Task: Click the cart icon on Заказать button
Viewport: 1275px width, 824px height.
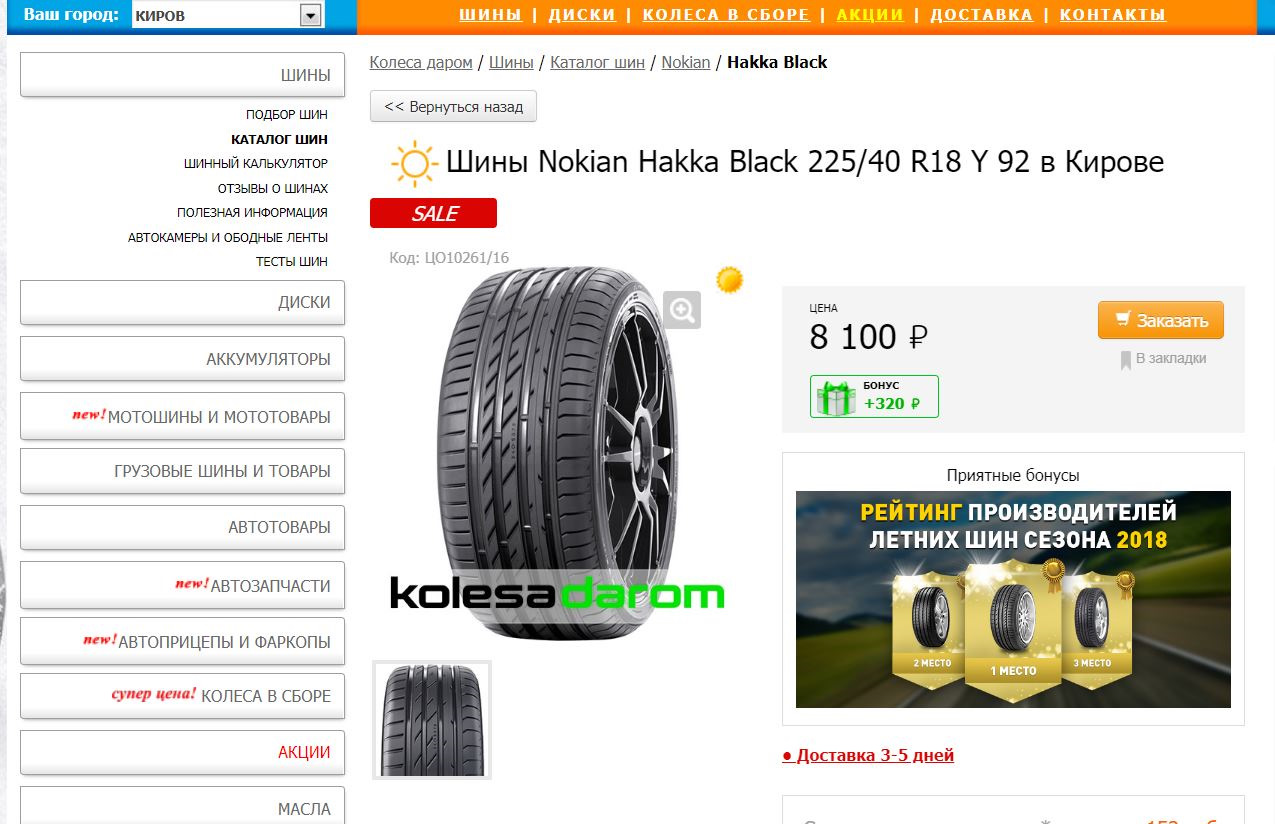Action: pyautogui.click(x=1123, y=320)
